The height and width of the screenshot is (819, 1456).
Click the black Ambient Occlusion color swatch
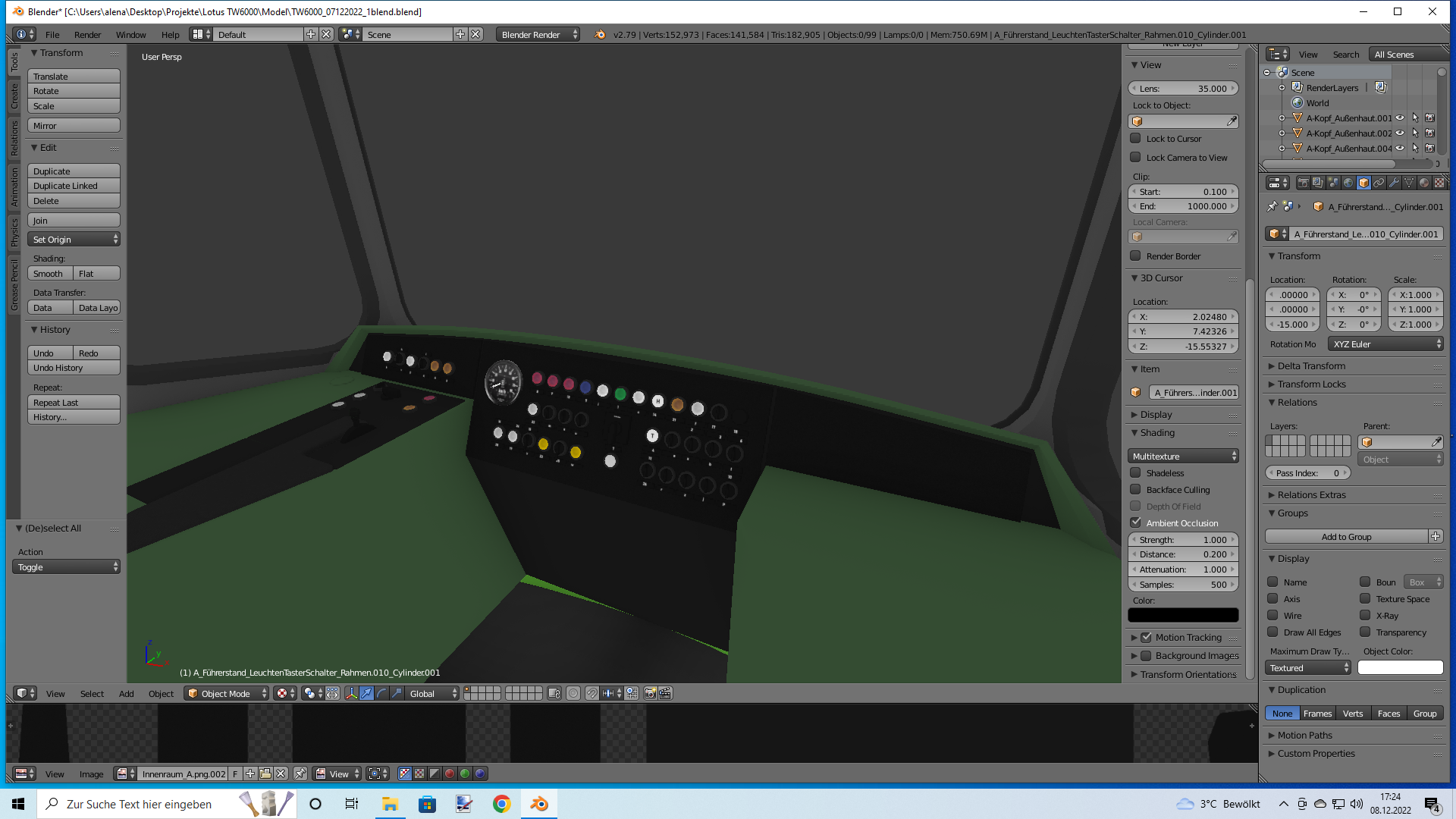[x=1183, y=615]
